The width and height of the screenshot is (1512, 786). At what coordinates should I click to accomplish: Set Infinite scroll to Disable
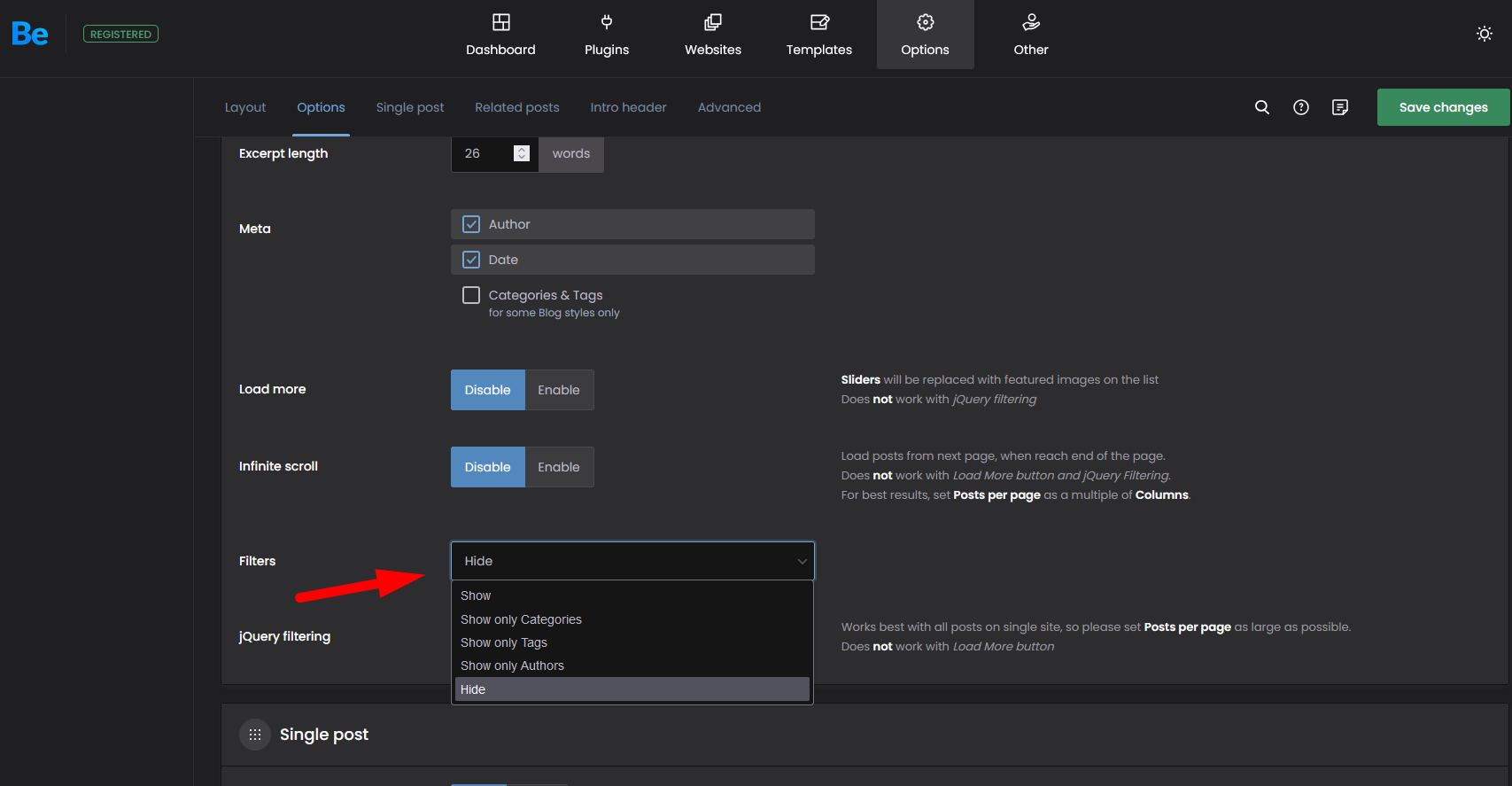pos(488,467)
